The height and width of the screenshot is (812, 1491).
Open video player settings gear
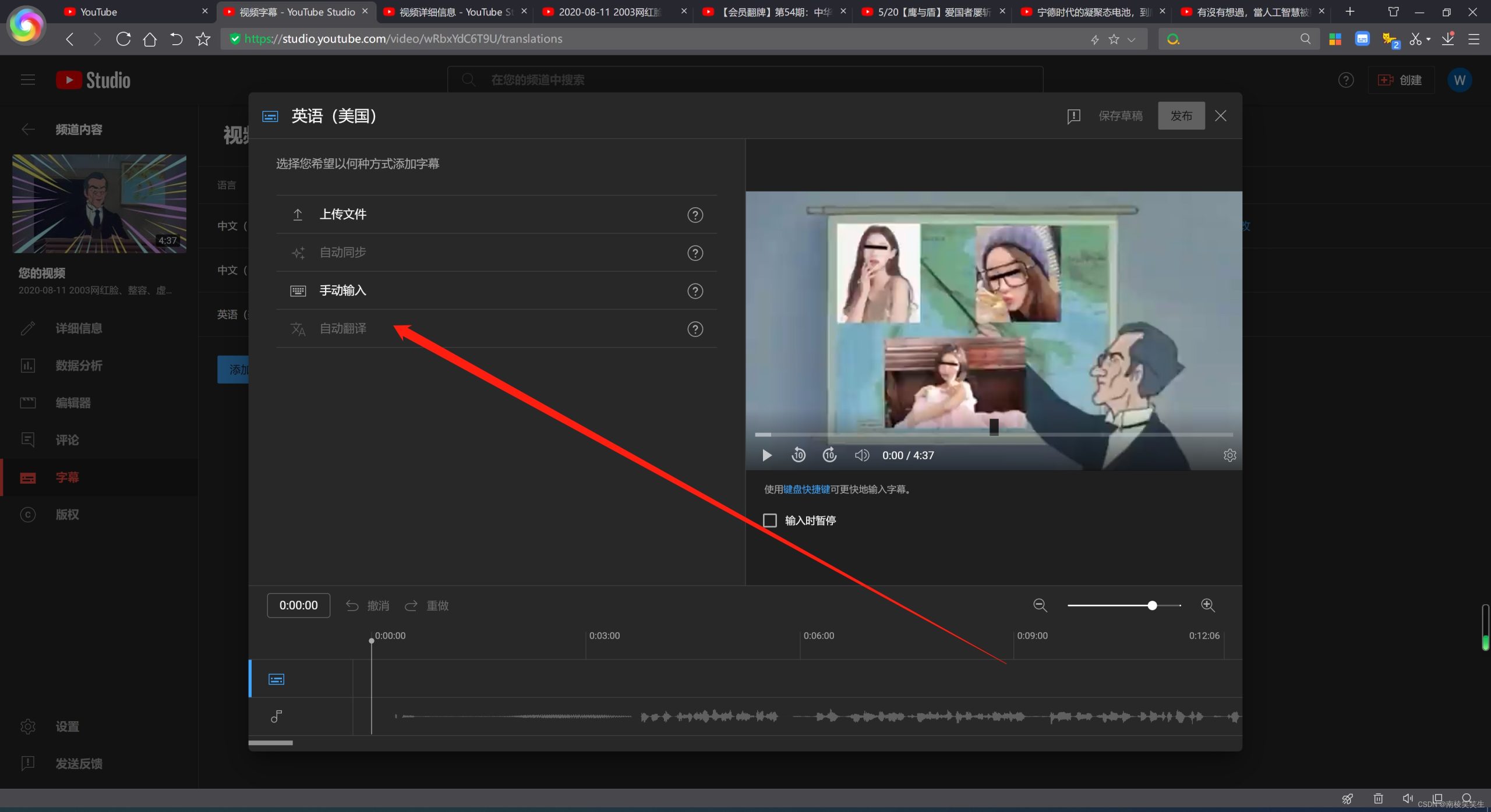pyautogui.click(x=1229, y=455)
